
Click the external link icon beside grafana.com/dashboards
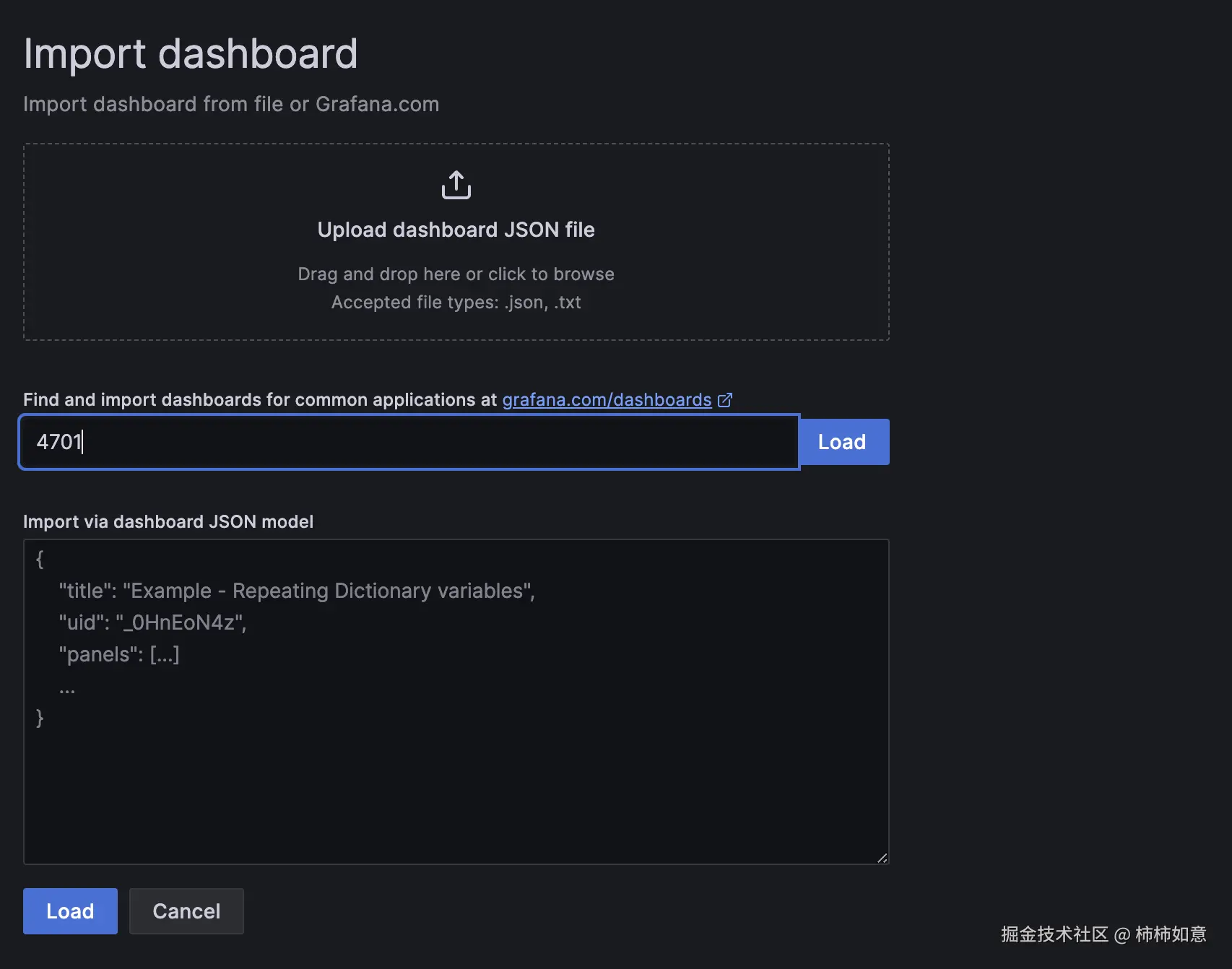click(x=726, y=399)
